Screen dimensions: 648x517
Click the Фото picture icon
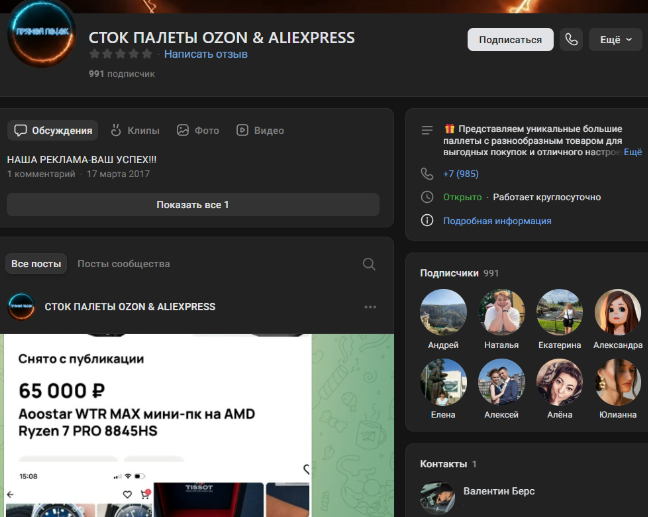click(x=183, y=130)
